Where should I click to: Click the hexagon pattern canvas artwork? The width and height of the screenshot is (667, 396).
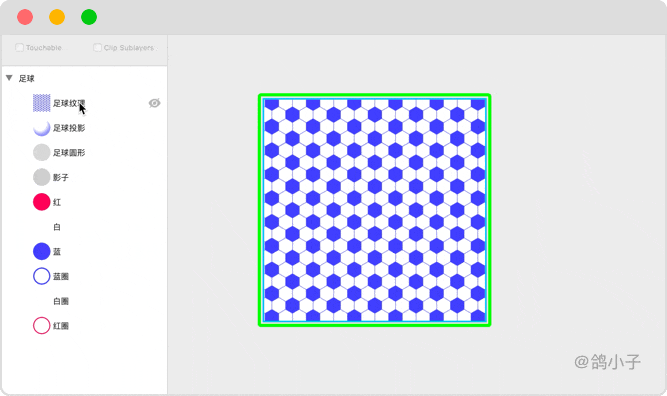coord(375,210)
